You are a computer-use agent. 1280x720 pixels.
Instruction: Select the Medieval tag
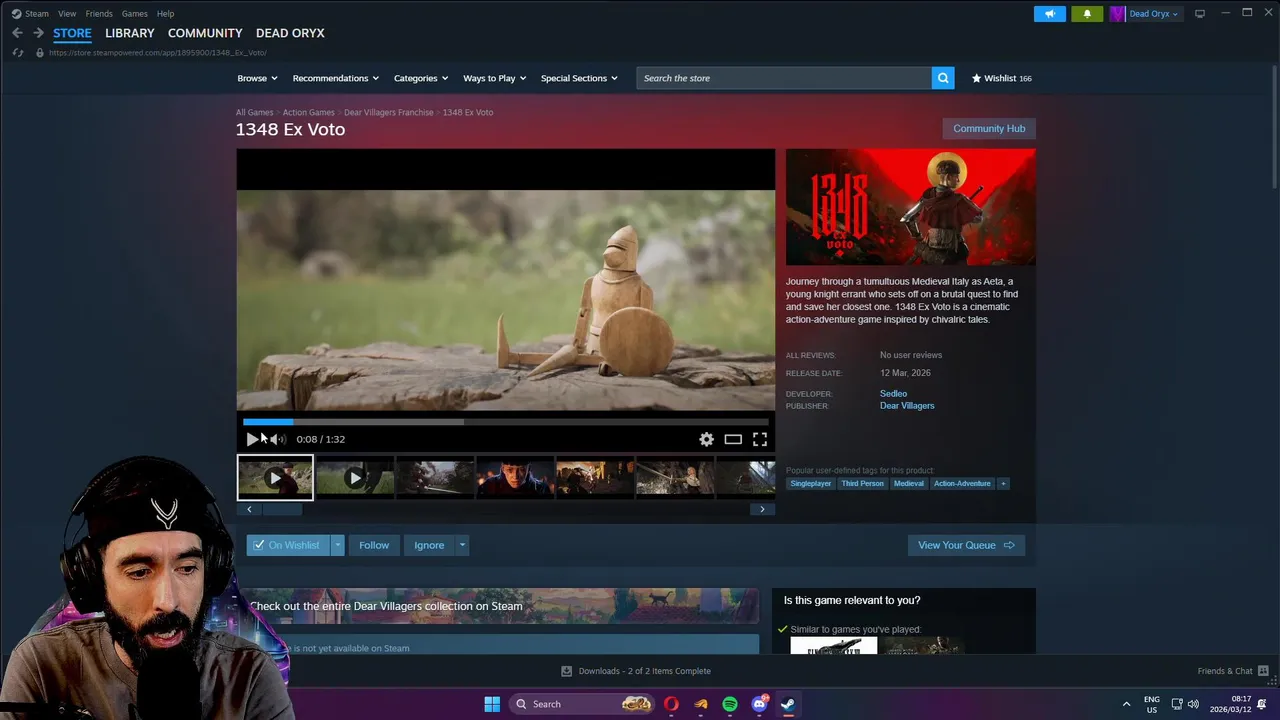(909, 483)
